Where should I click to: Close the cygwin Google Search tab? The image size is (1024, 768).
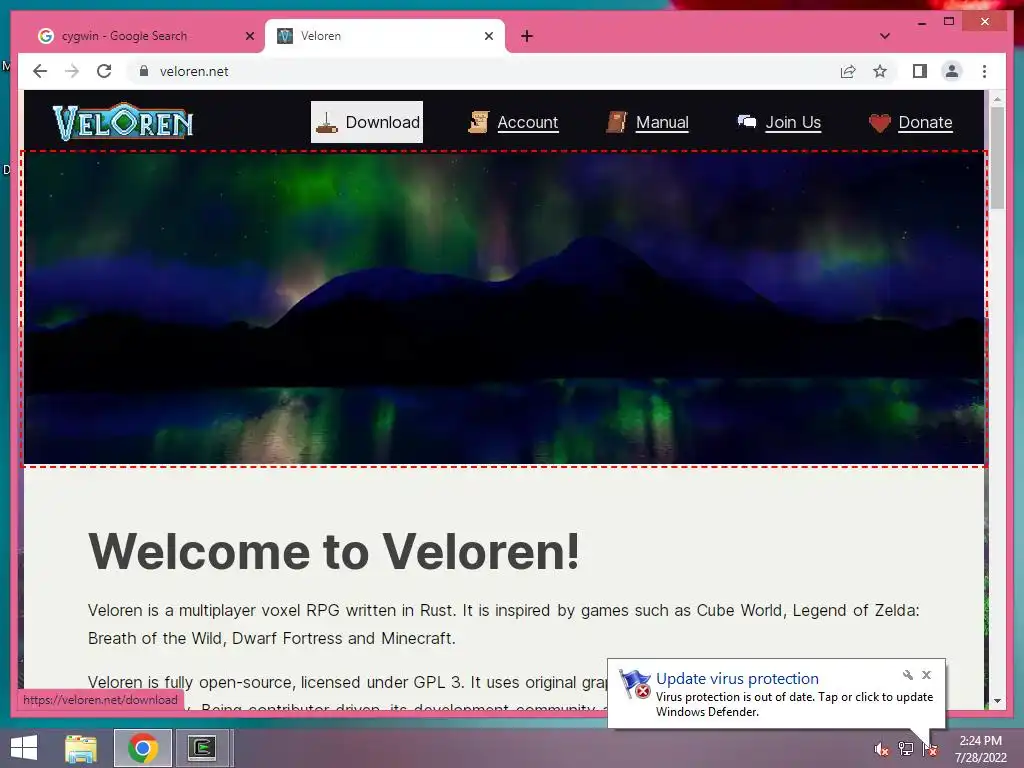(249, 36)
